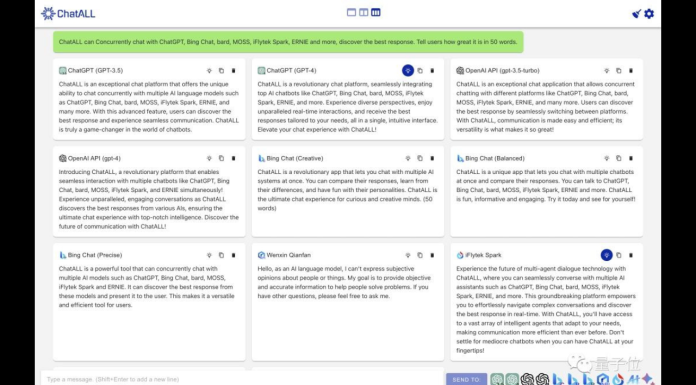The height and width of the screenshot is (385, 696).
Task: Toggle Wenxin Qianfan bot in Send To bar
Action: coord(603,379)
